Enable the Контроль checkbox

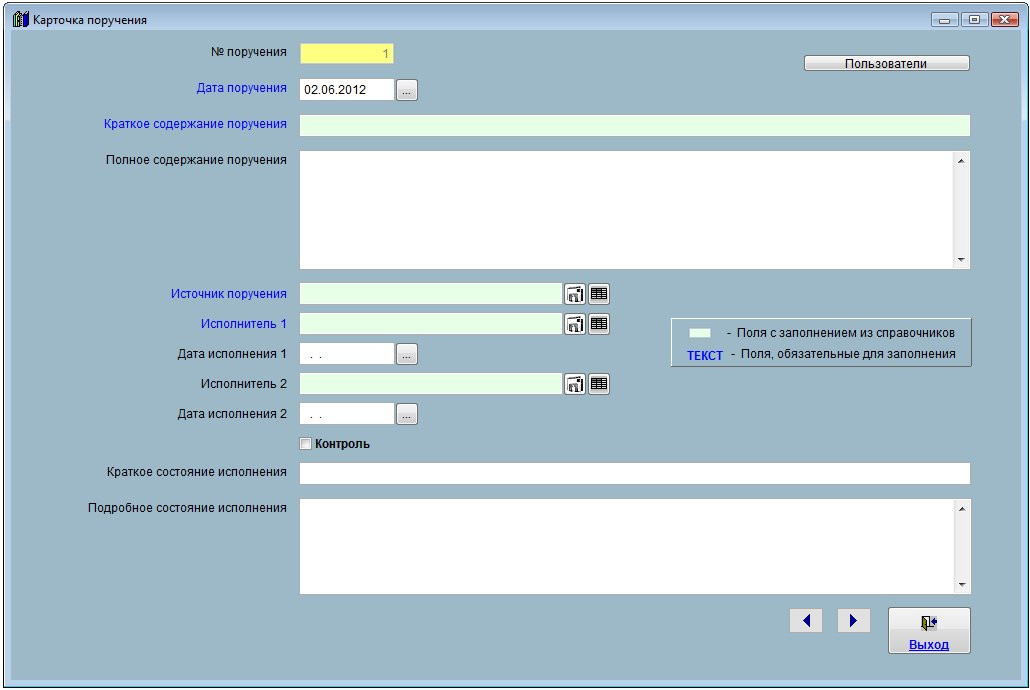coord(305,444)
